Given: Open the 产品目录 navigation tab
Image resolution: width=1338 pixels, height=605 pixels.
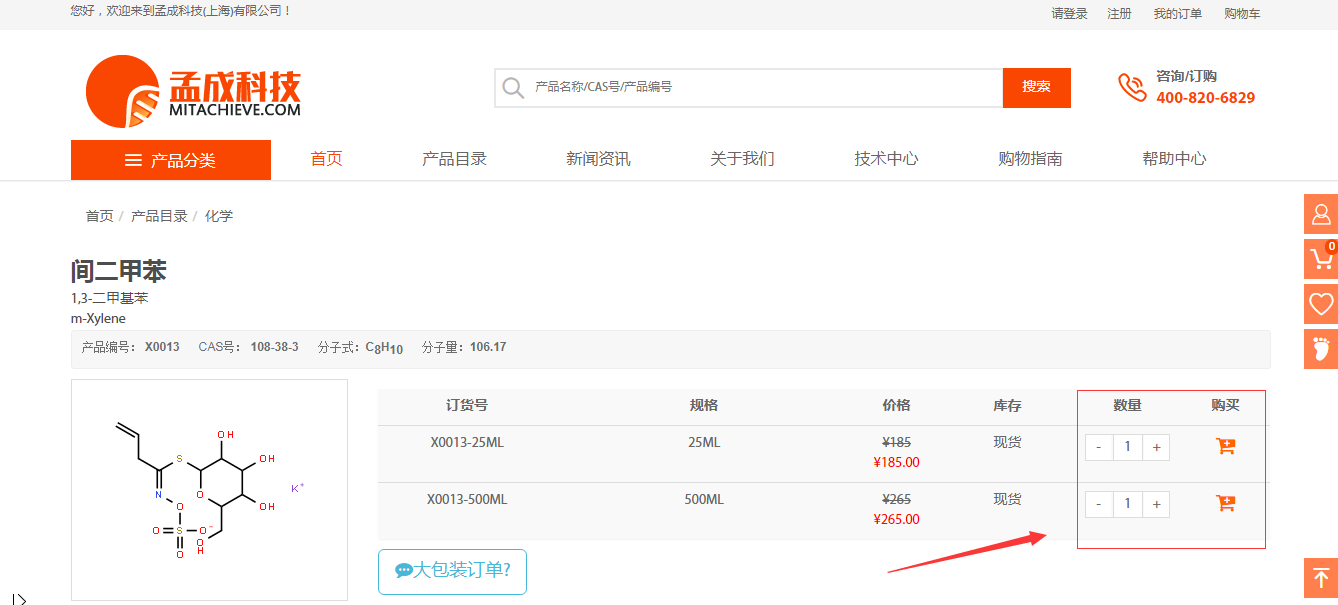Looking at the screenshot, I should (x=454, y=159).
